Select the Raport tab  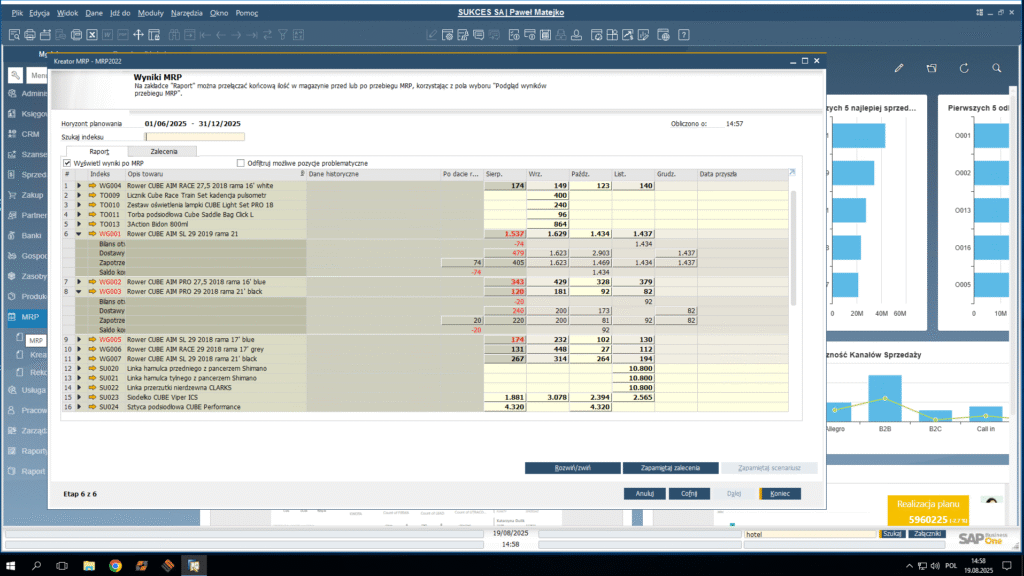[x=99, y=152]
